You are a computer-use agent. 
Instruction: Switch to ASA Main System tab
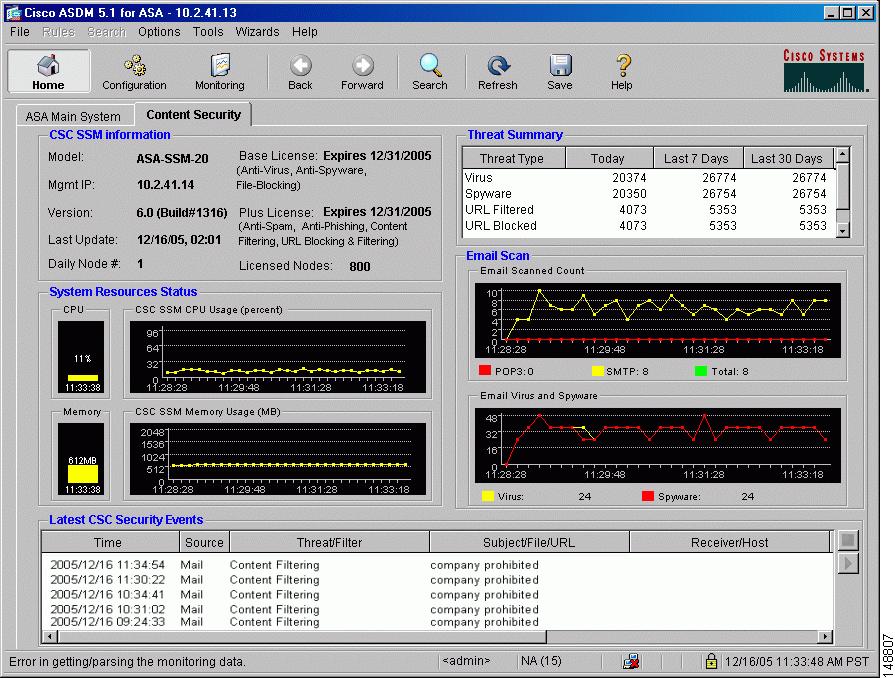pos(73,116)
